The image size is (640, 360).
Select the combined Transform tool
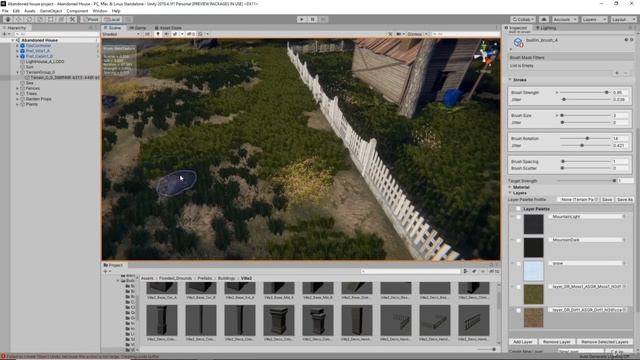pyautogui.click(x=61, y=19)
